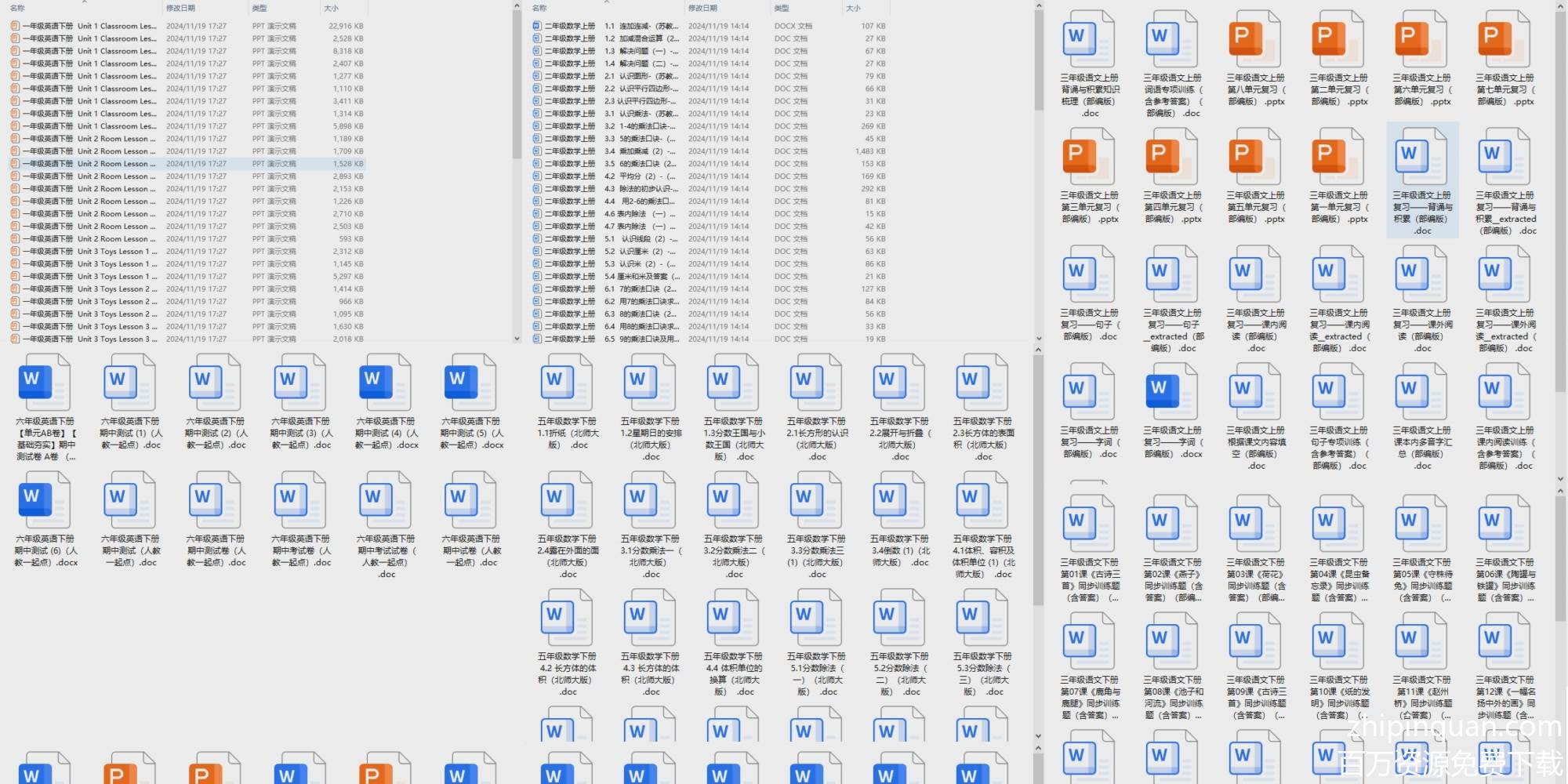
Task: Click the down arrow of 二年级数学 list scrollbar
Action: point(1039,339)
